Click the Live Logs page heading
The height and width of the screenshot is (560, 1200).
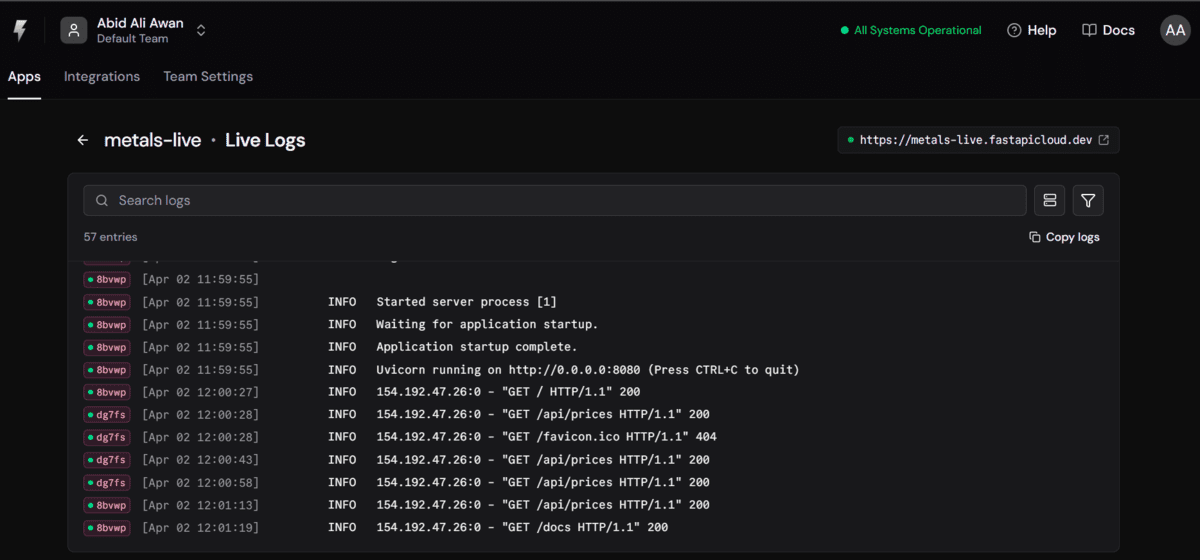click(x=265, y=140)
